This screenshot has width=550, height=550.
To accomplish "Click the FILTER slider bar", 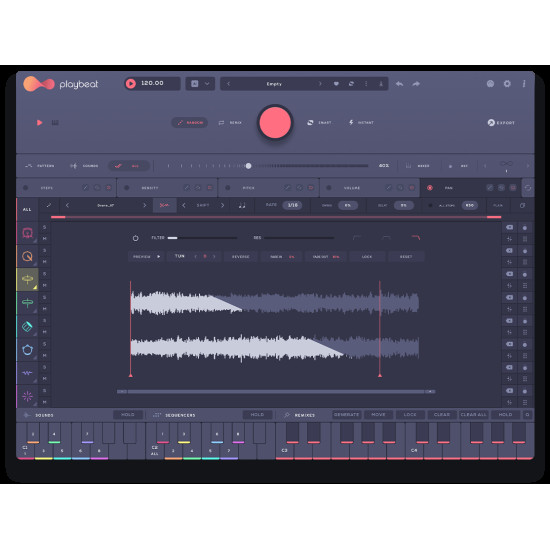I will pyautogui.click(x=202, y=238).
